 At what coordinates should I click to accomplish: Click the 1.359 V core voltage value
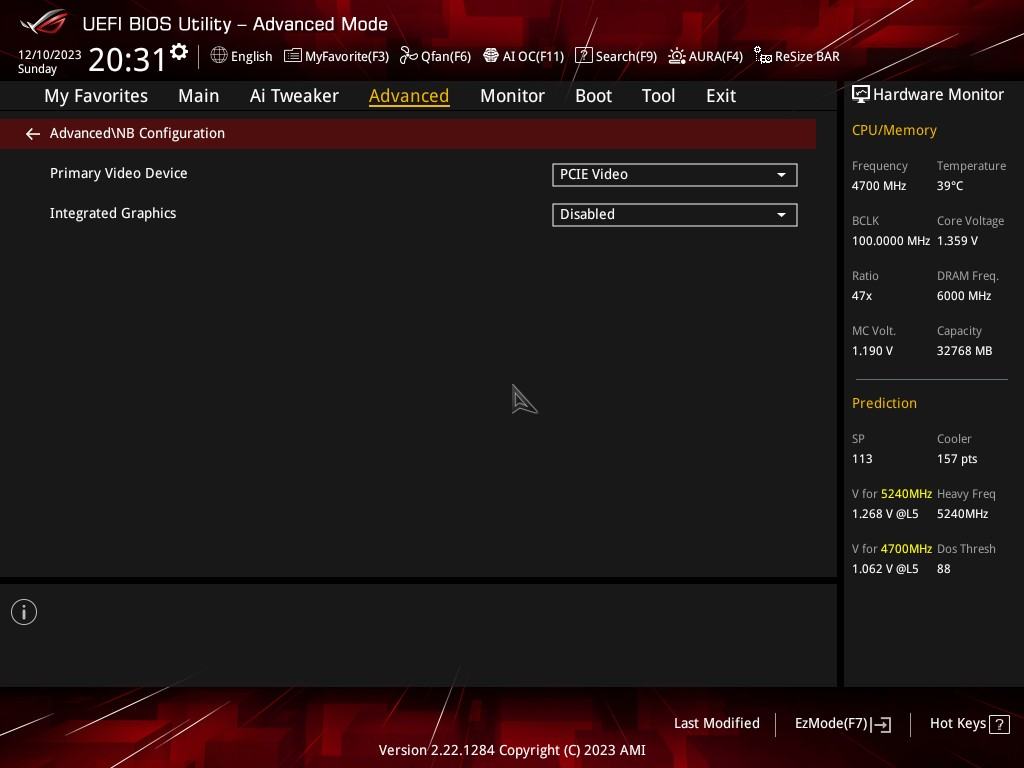pos(957,241)
